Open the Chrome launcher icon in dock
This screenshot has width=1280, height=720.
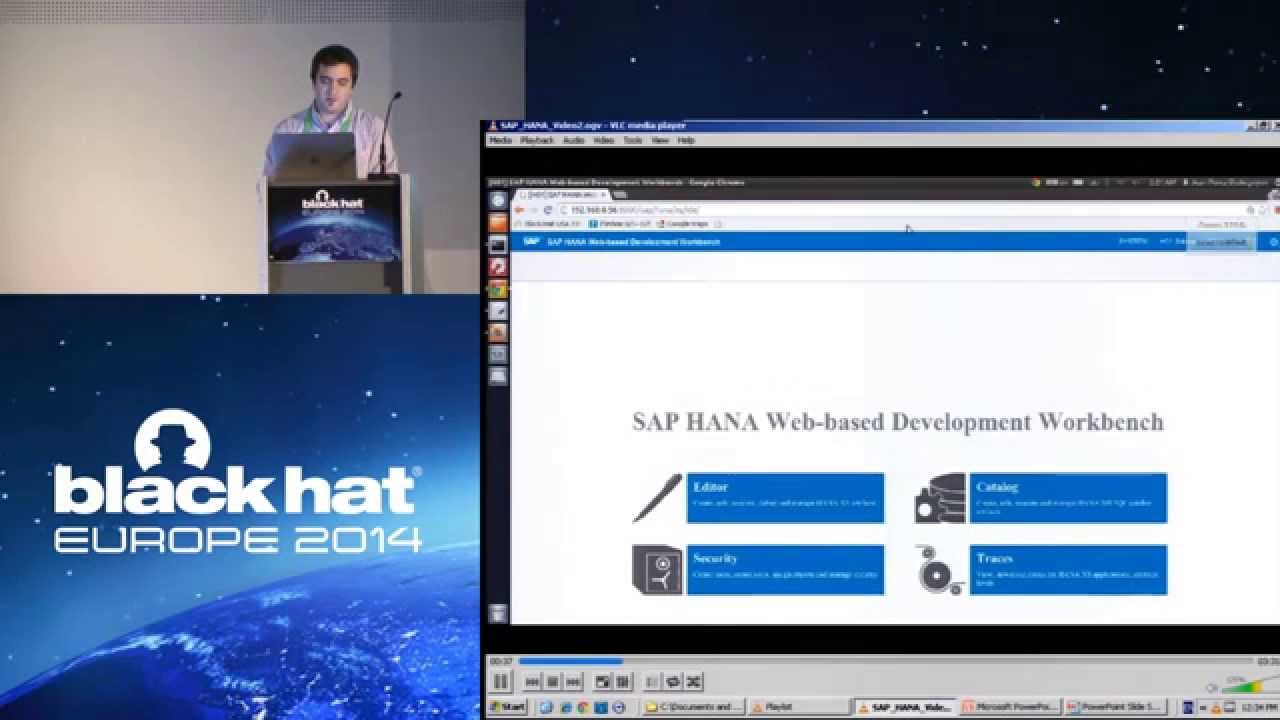pyautogui.click(x=498, y=289)
